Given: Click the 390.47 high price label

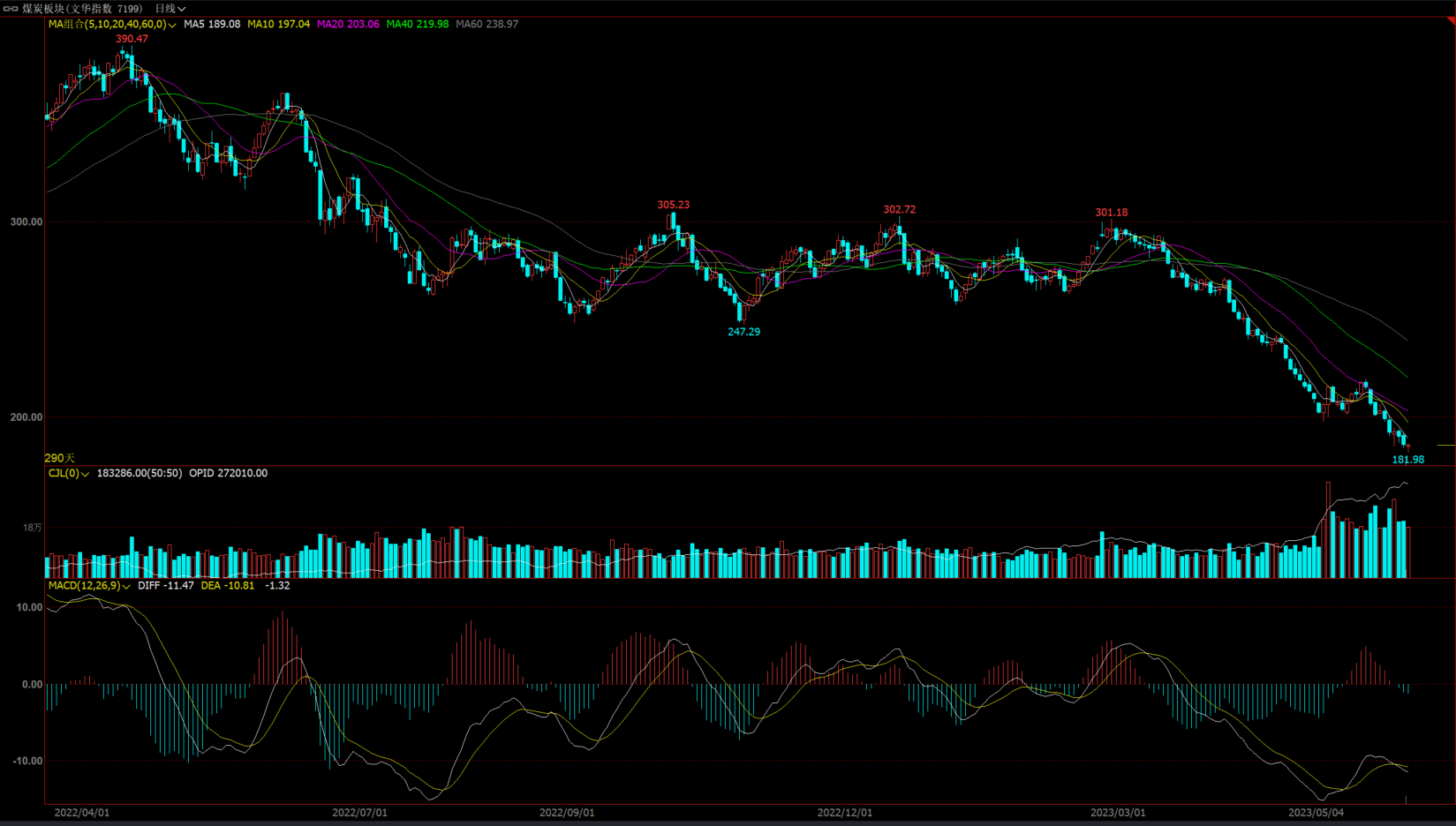Looking at the screenshot, I should tap(132, 39).
